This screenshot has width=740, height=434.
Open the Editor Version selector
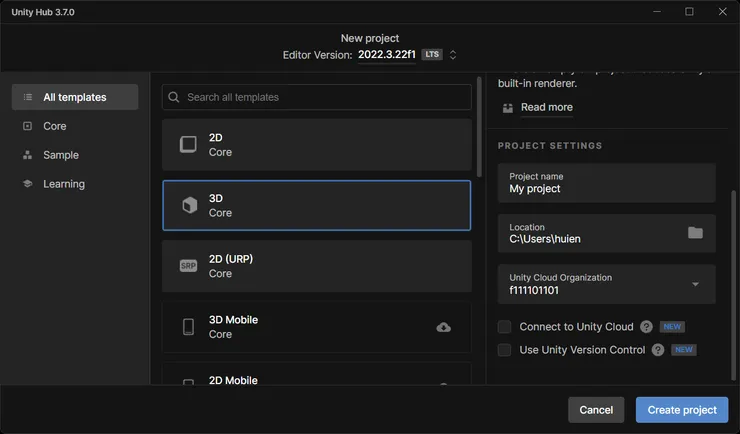pyautogui.click(x=452, y=54)
